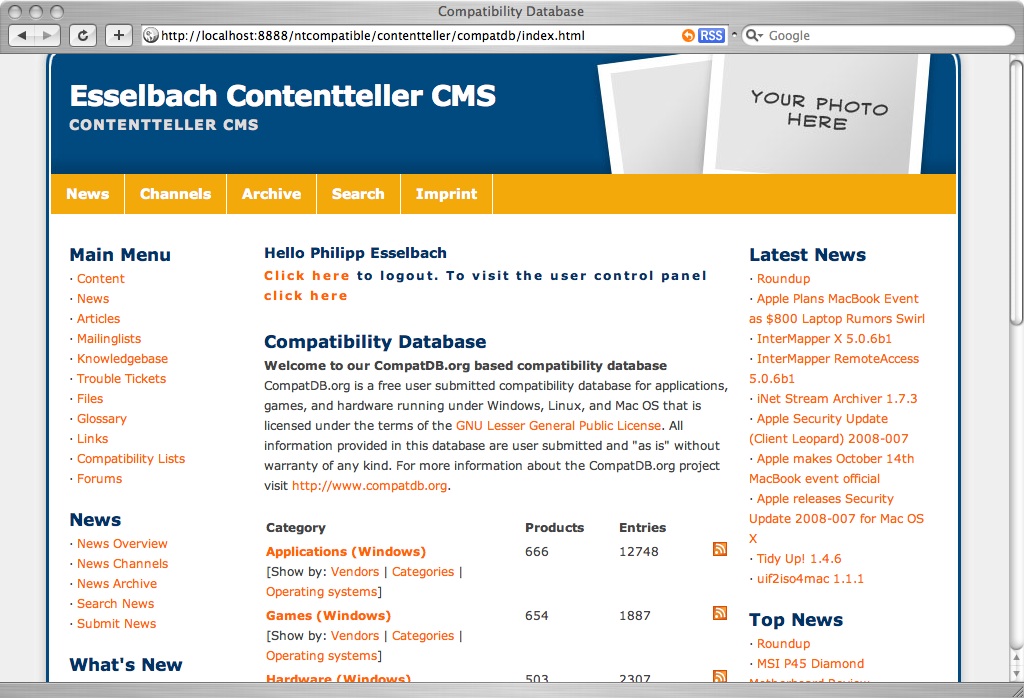
Task: Click here to logout
Action: point(307,276)
